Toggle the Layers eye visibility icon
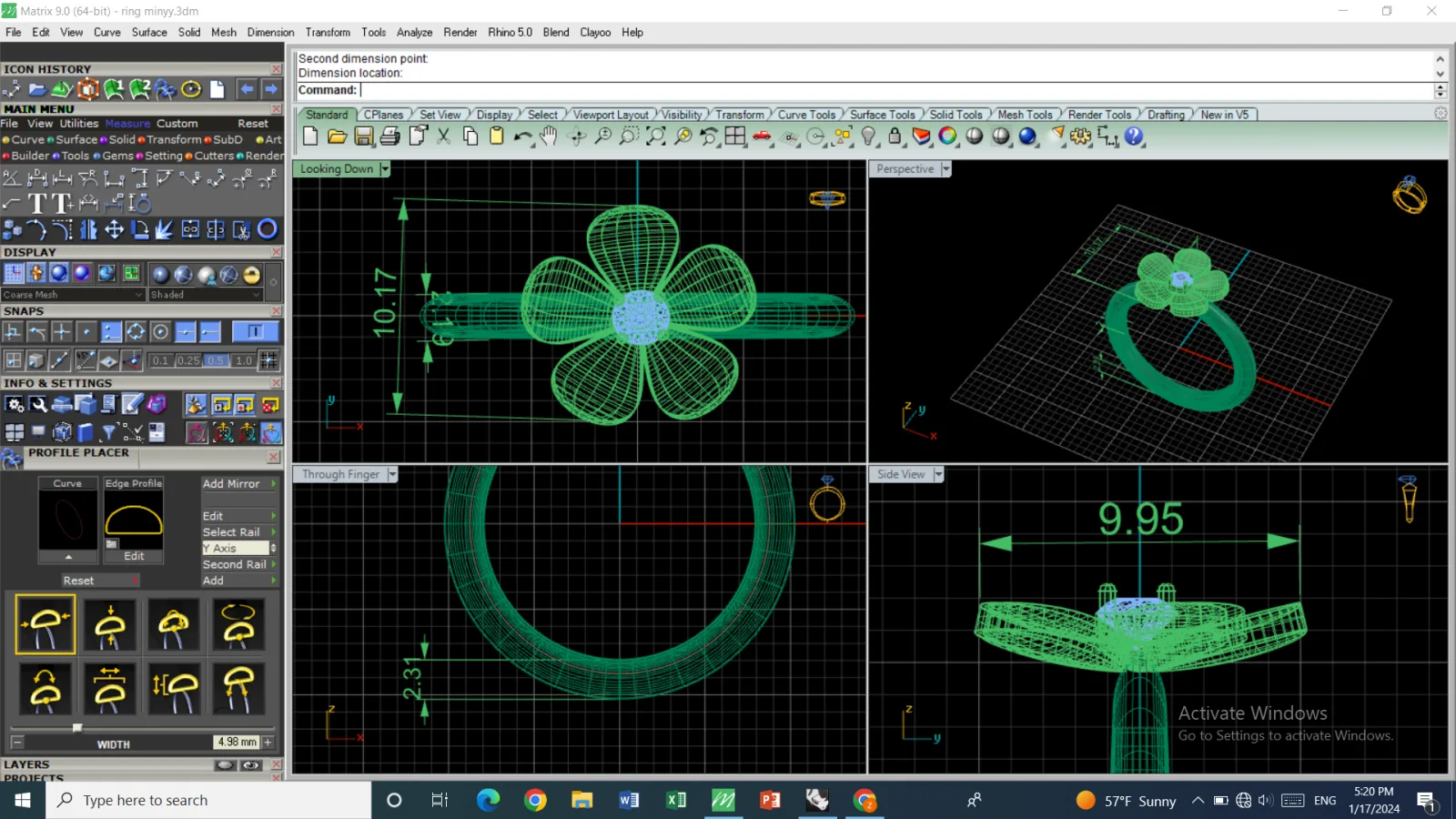1456x819 pixels. coord(251,765)
